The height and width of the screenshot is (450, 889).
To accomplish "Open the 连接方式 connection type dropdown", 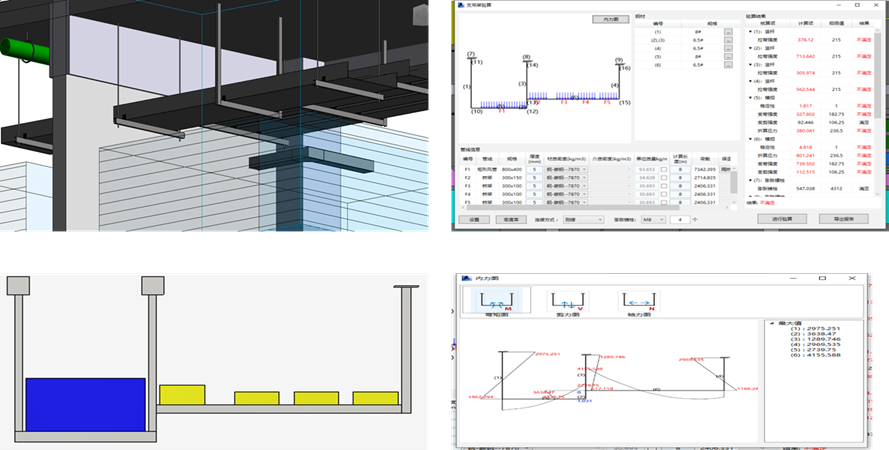I will 583,219.
